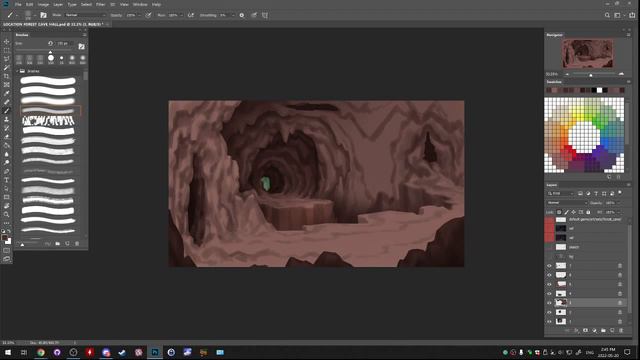This screenshot has width=640, height=360.
Task: Select the Pen tool
Action: [7, 171]
